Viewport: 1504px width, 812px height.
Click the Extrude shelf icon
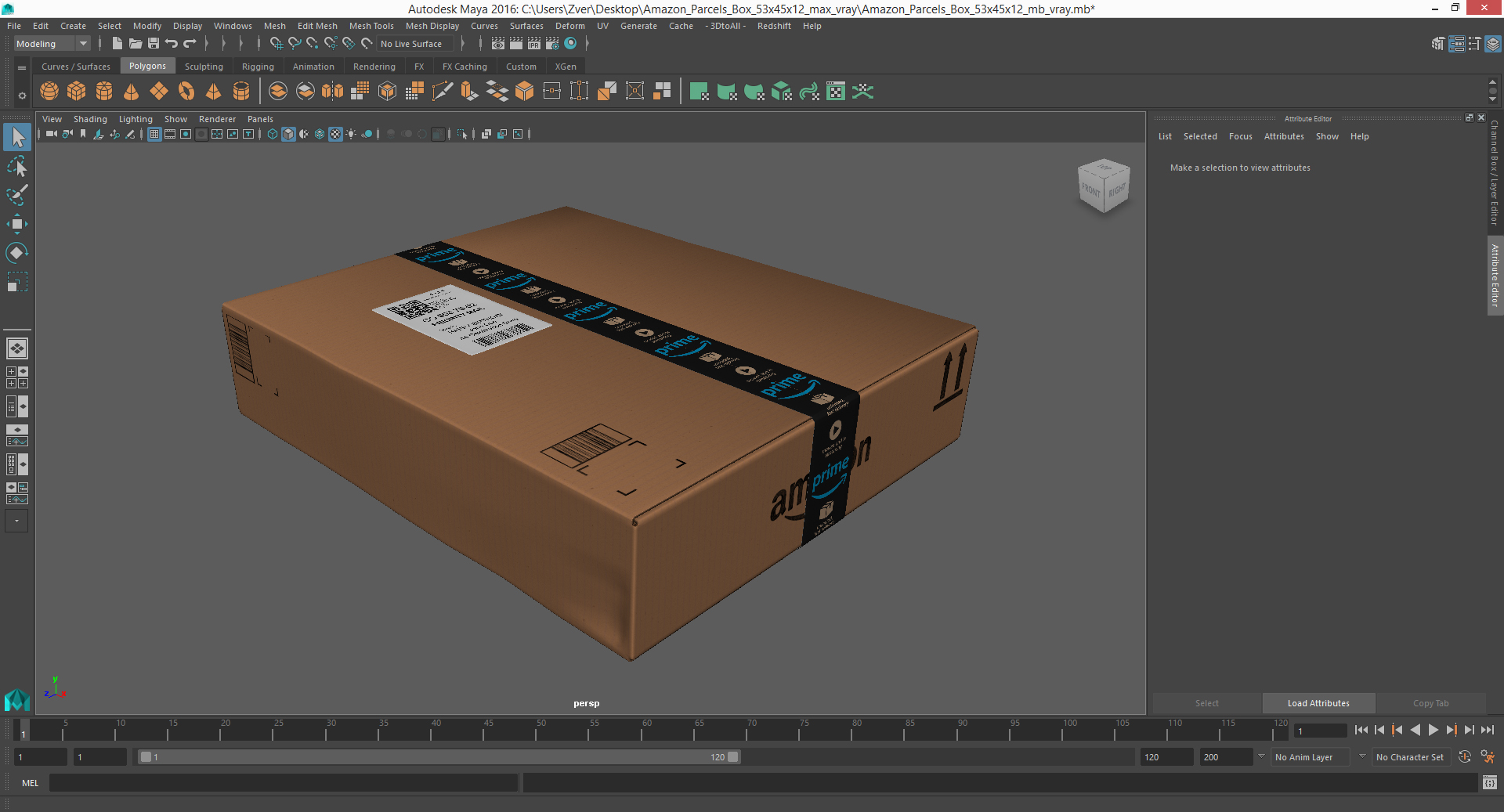click(x=470, y=92)
